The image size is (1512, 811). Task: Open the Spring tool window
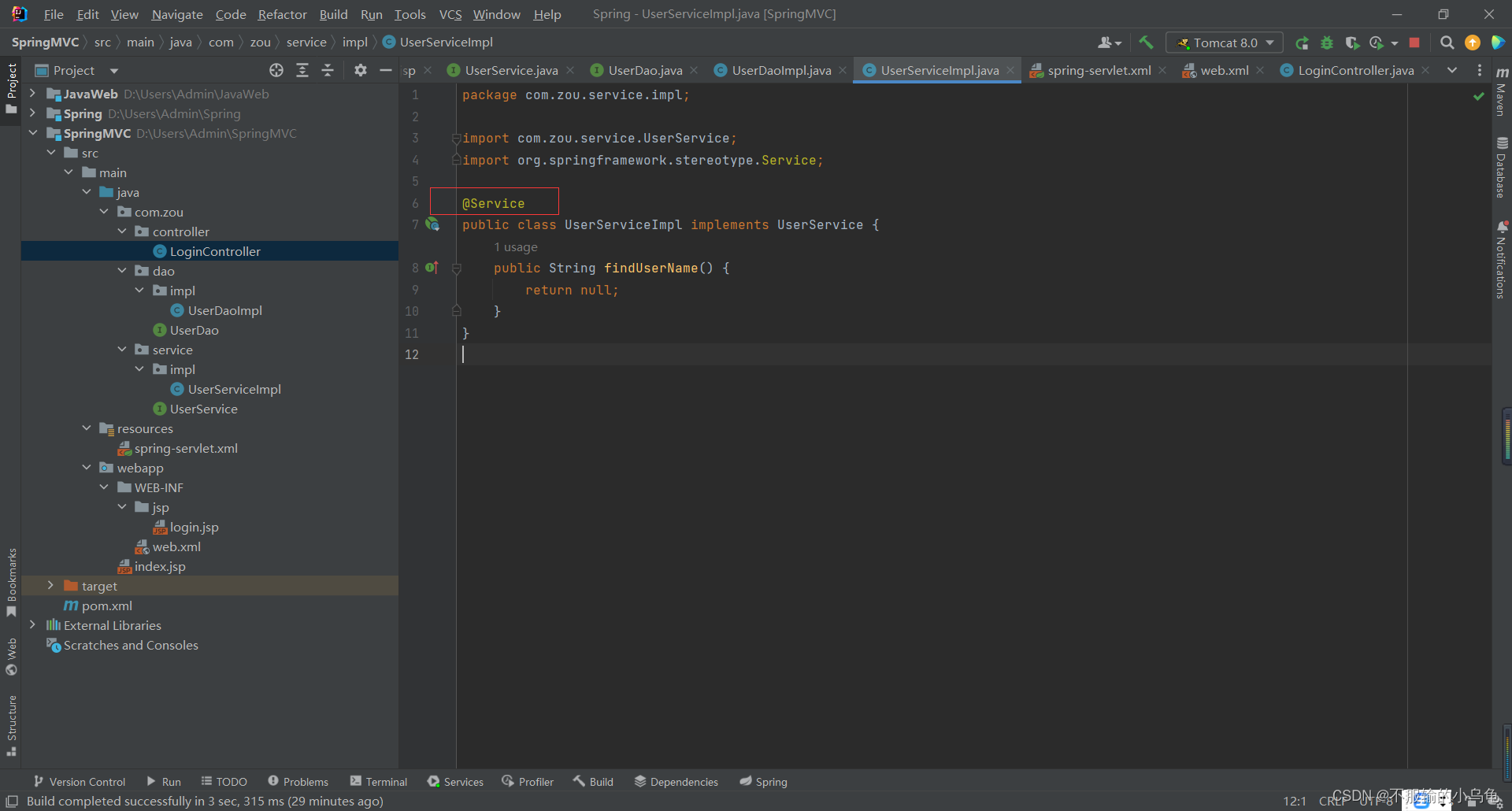763,782
